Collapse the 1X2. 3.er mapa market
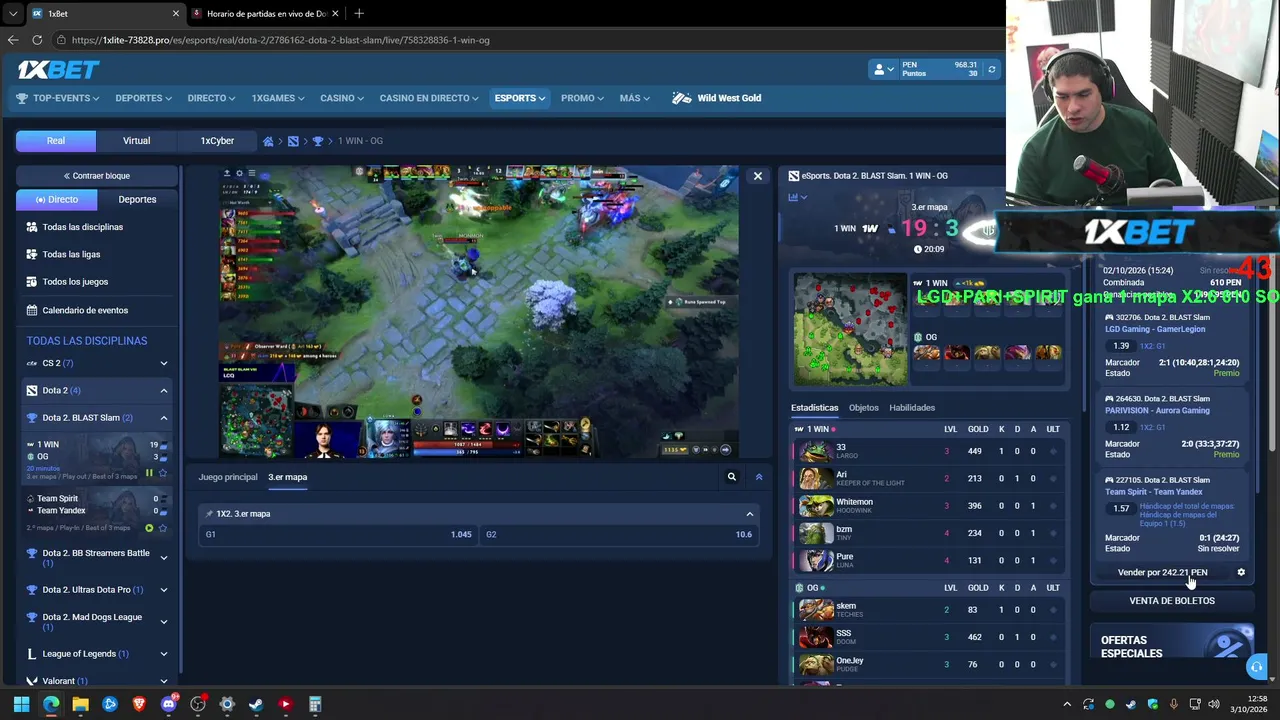 [x=749, y=514]
